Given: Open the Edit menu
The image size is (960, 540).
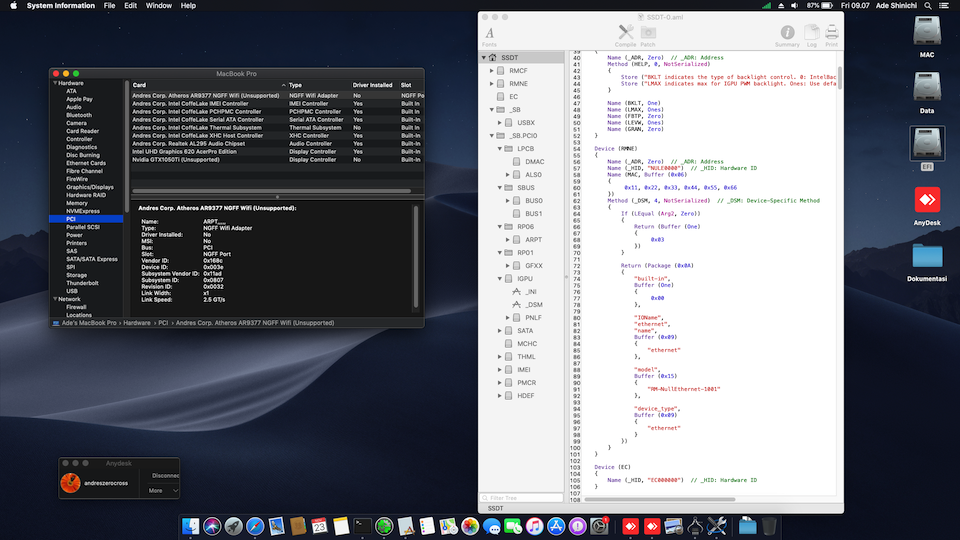Looking at the screenshot, I should point(130,6).
